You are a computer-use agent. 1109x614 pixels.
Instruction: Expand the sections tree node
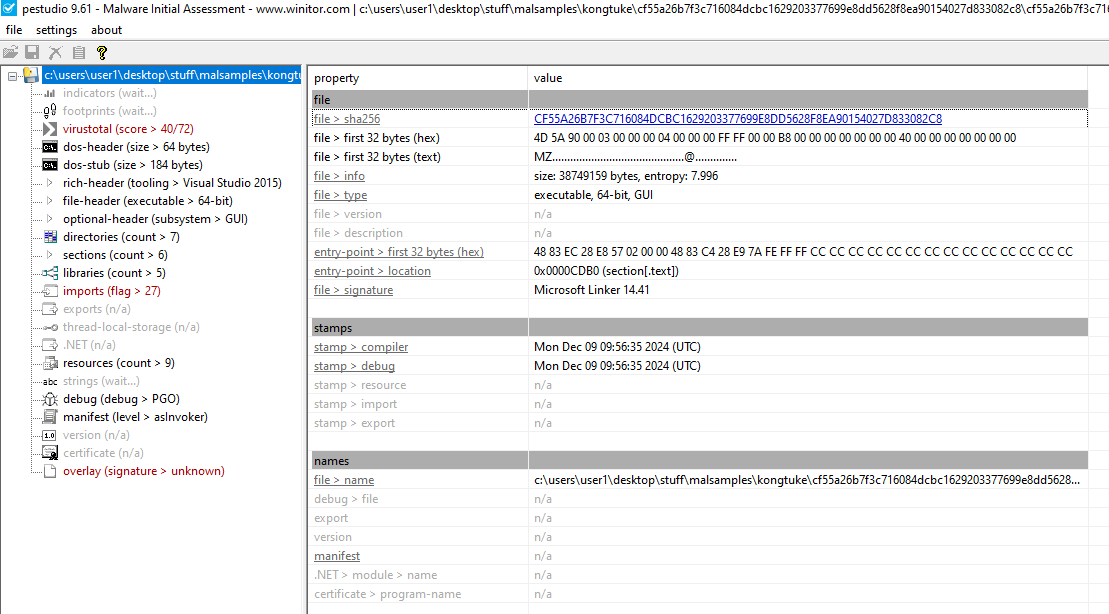(x=50, y=255)
